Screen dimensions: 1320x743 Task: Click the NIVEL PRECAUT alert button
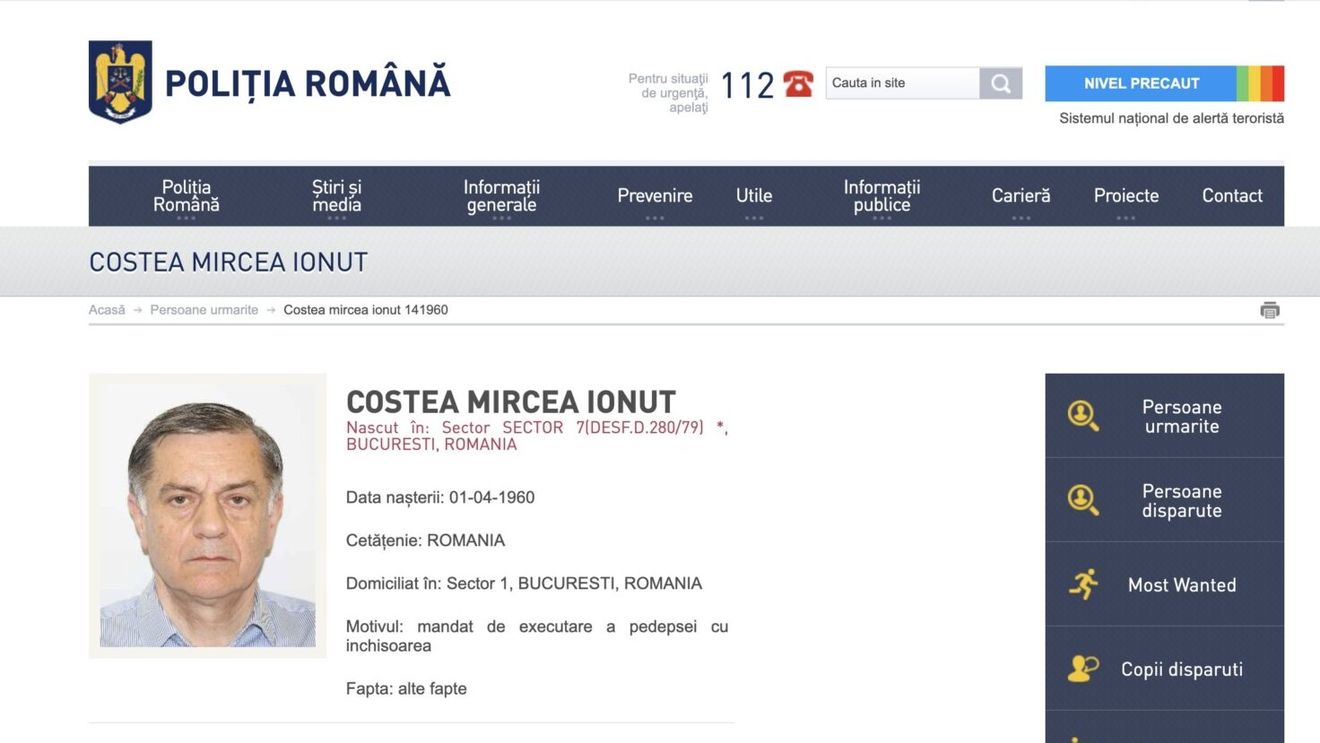point(1141,84)
